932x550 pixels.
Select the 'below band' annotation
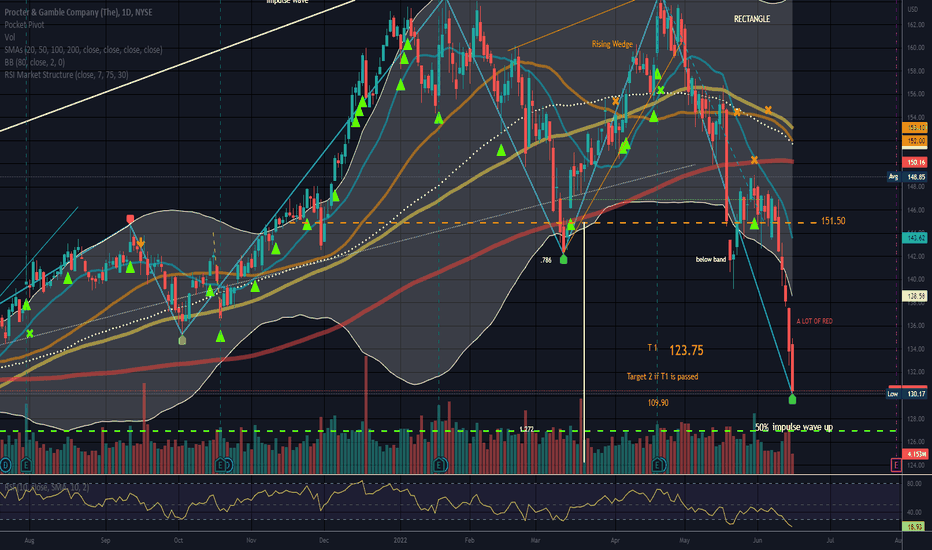pos(711,259)
